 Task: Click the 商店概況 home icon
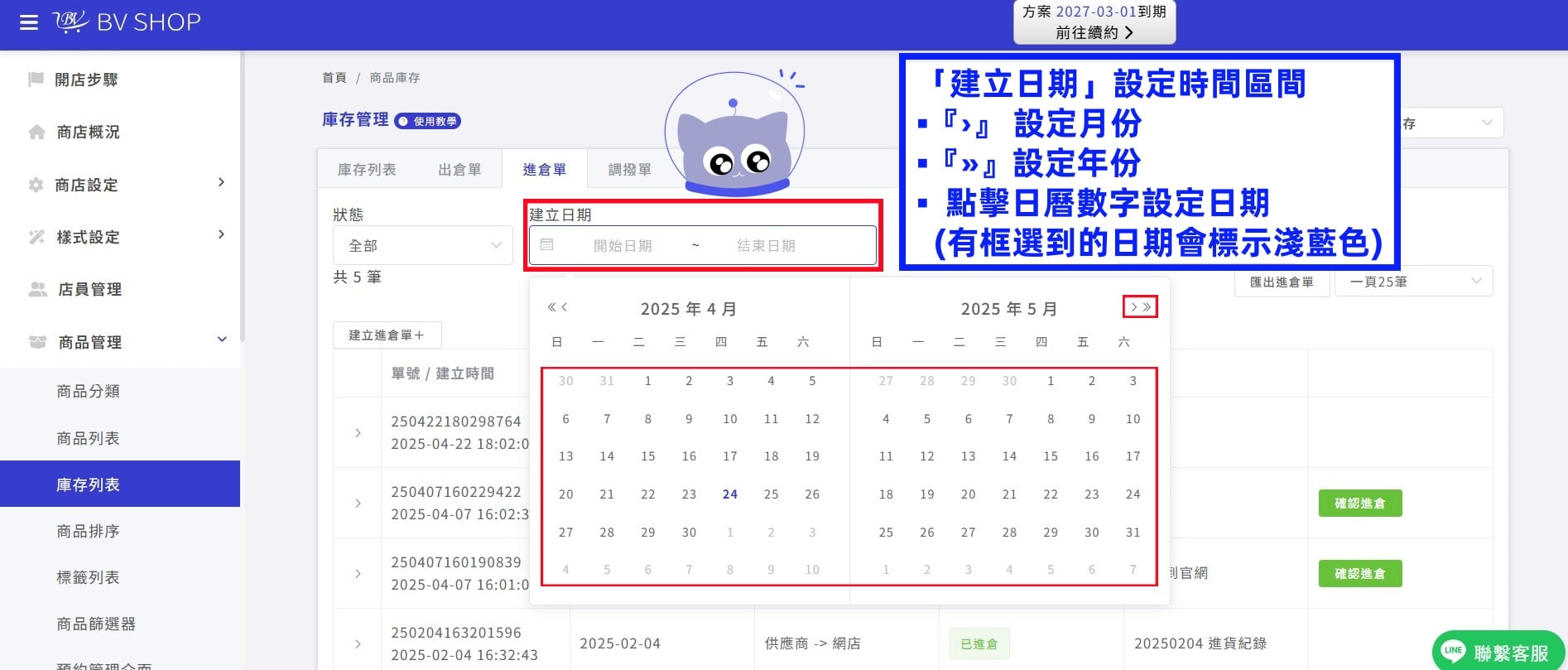(x=36, y=132)
